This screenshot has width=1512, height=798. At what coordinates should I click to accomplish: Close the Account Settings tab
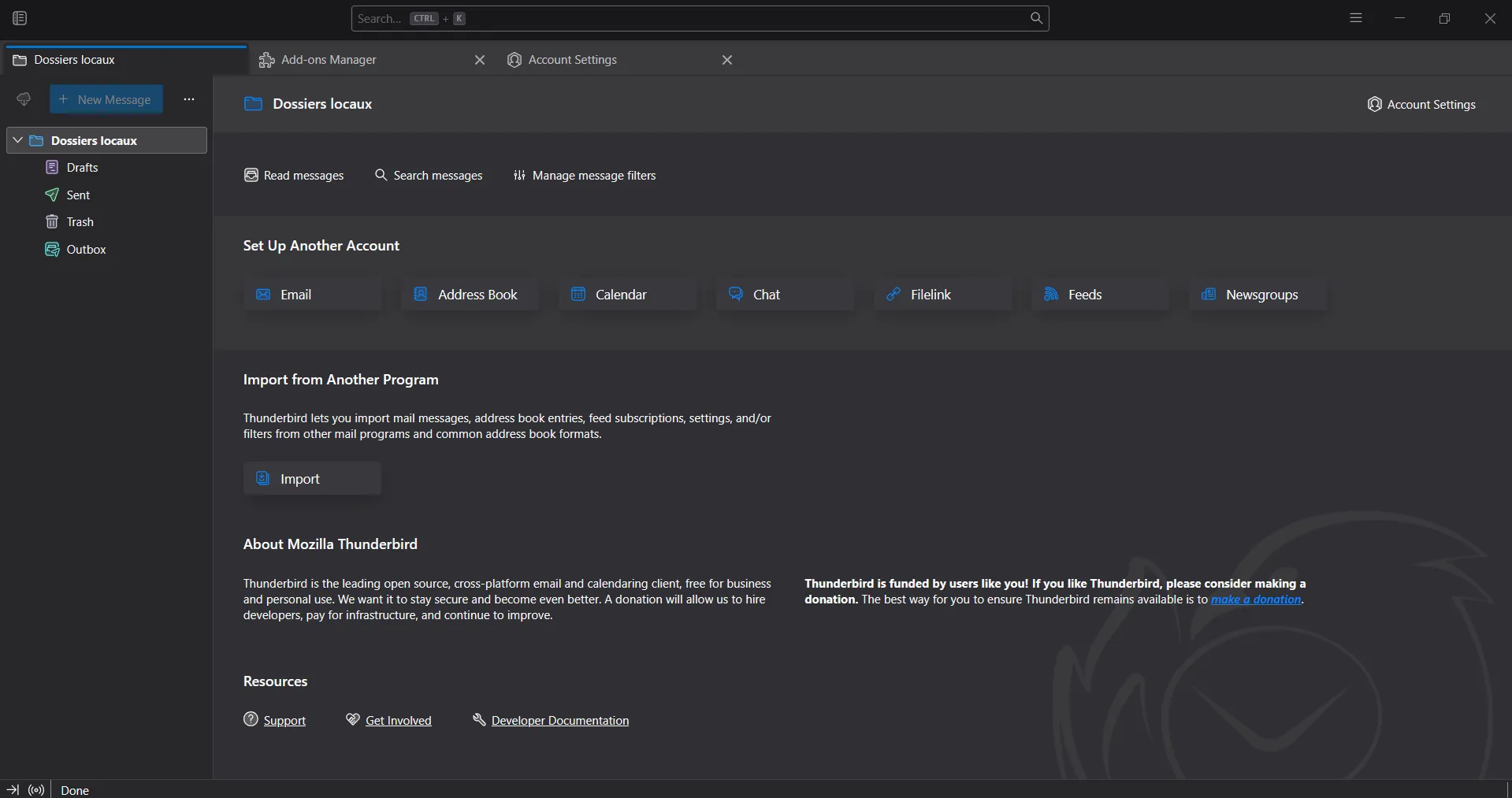tap(726, 60)
